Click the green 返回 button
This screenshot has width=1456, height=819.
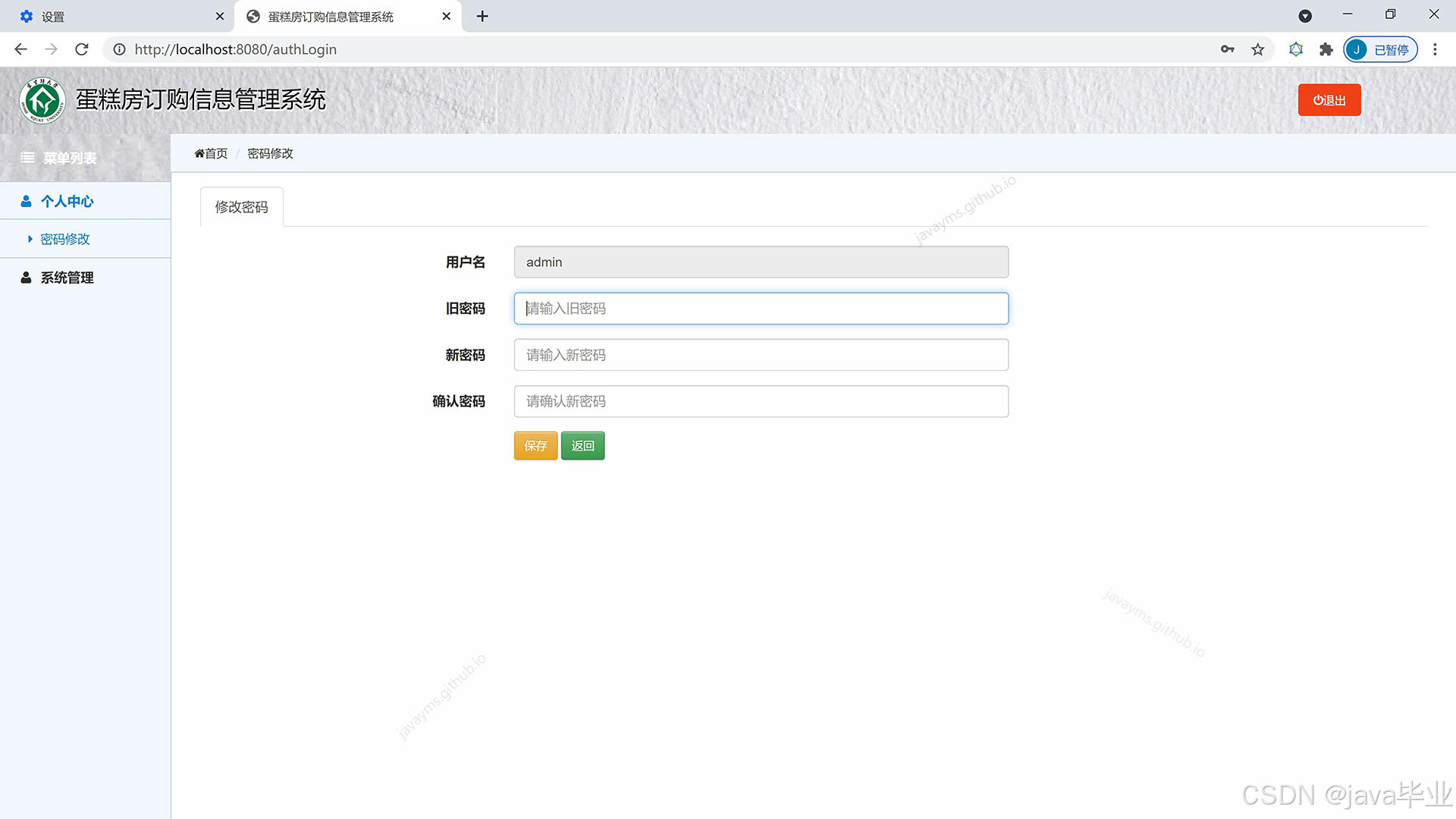(x=582, y=446)
